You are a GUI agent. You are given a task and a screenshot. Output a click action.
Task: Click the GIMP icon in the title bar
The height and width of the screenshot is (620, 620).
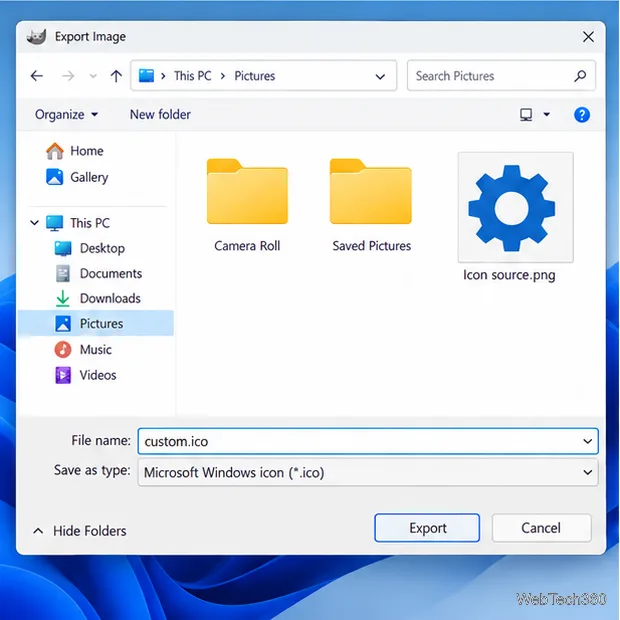(36, 37)
